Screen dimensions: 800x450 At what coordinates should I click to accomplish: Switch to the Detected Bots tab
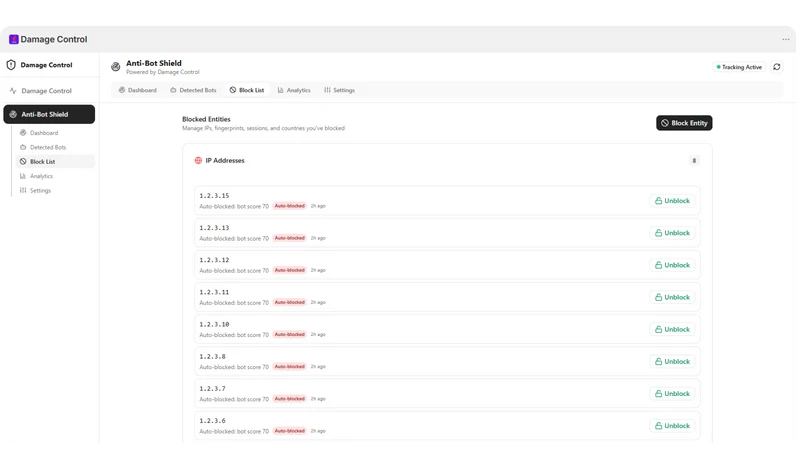193,90
